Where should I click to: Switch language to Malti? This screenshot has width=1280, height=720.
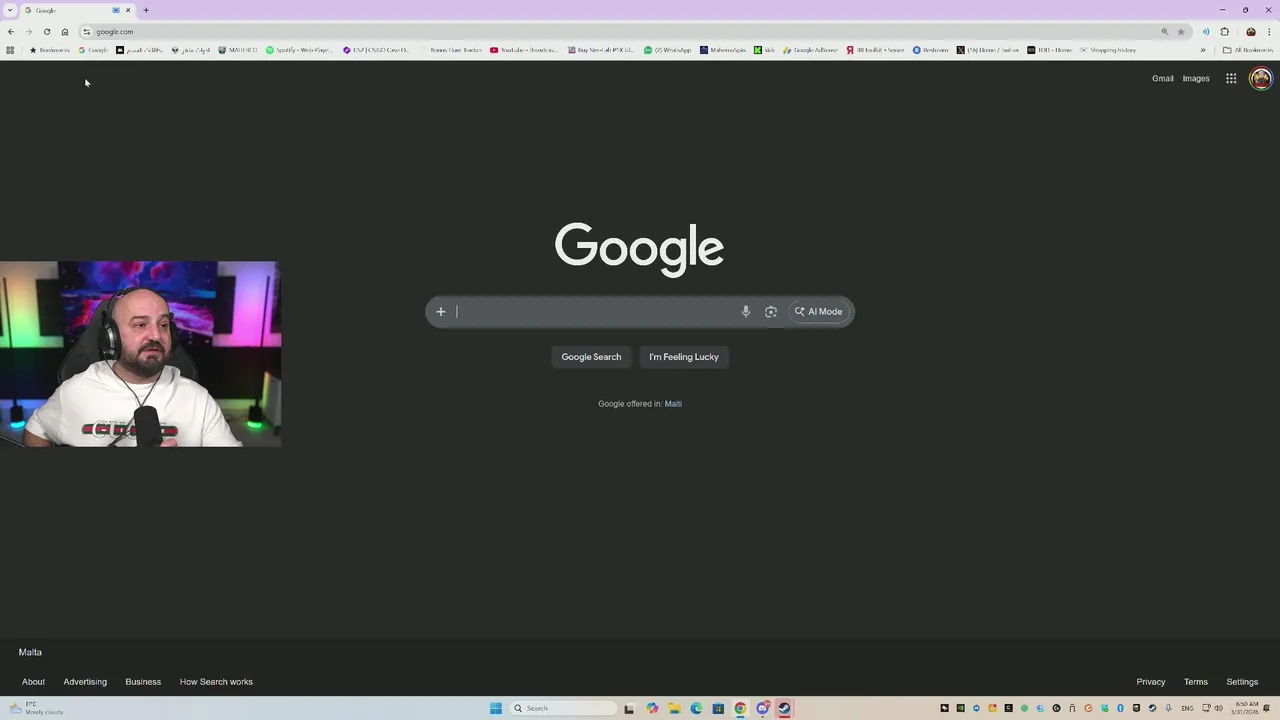point(673,404)
